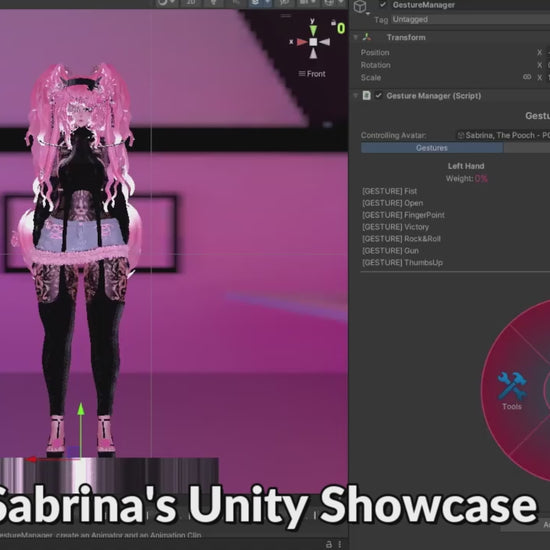Screen dimensions: 550x550
Task: Toggle the GestureManager object active checkbox
Action: point(383,5)
